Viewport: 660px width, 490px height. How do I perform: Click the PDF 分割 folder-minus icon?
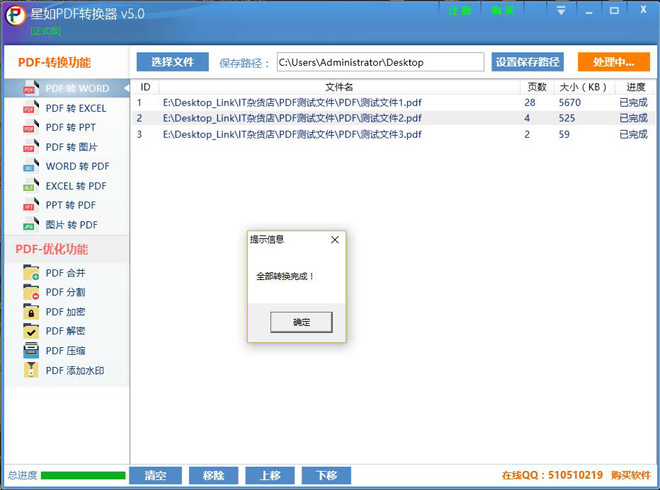(31, 292)
